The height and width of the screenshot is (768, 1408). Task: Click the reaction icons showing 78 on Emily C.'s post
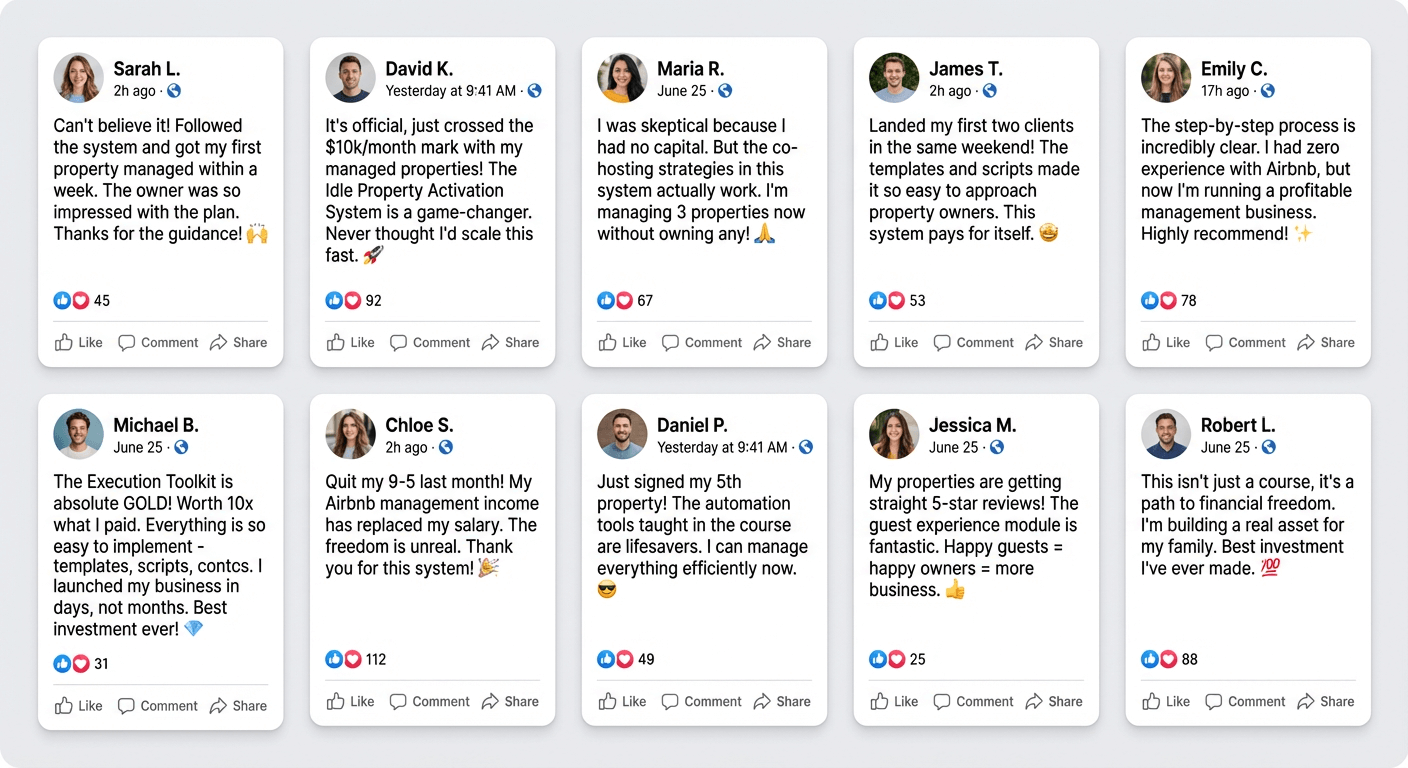click(x=1157, y=300)
